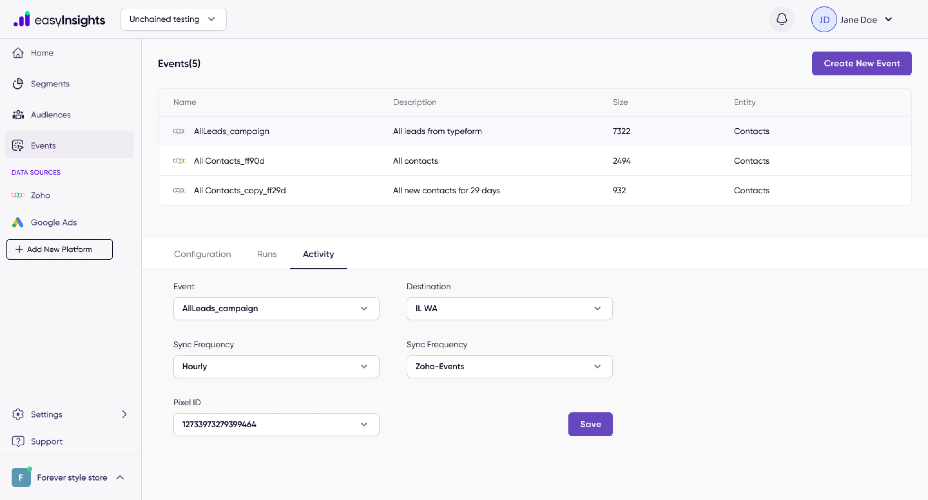
Task: Open the Destination dropdown showing IL WA
Action: 510,308
